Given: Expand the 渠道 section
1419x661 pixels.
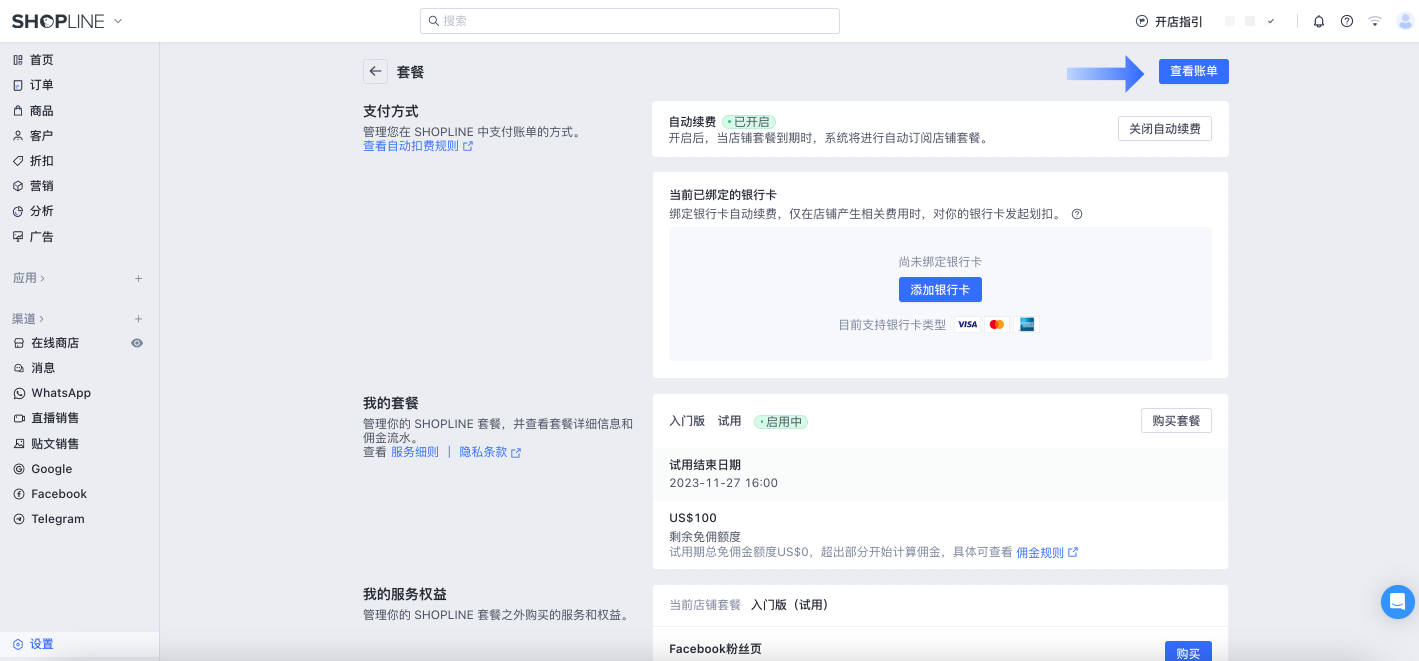Looking at the screenshot, I should point(29,319).
